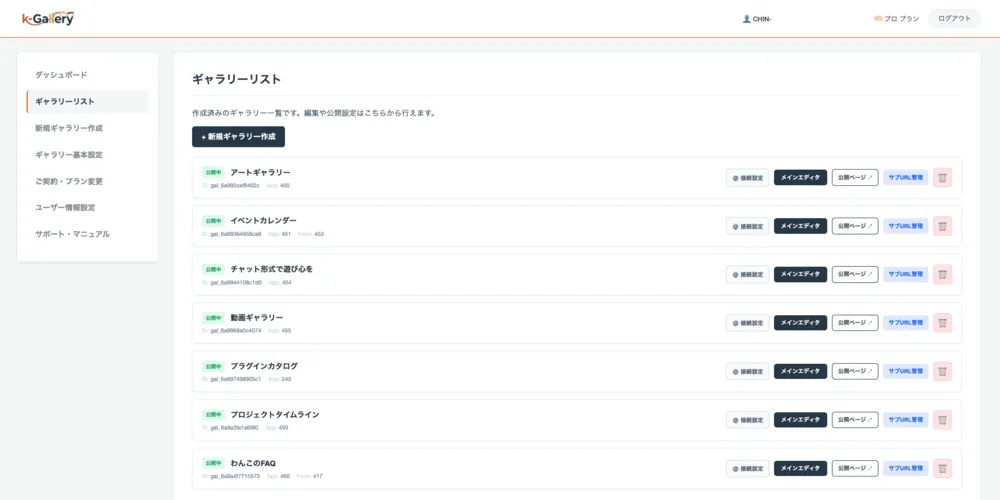Click the チャット形式で遊び心を gallery title
This screenshot has width=1000, height=500.
[x=272, y=269]
